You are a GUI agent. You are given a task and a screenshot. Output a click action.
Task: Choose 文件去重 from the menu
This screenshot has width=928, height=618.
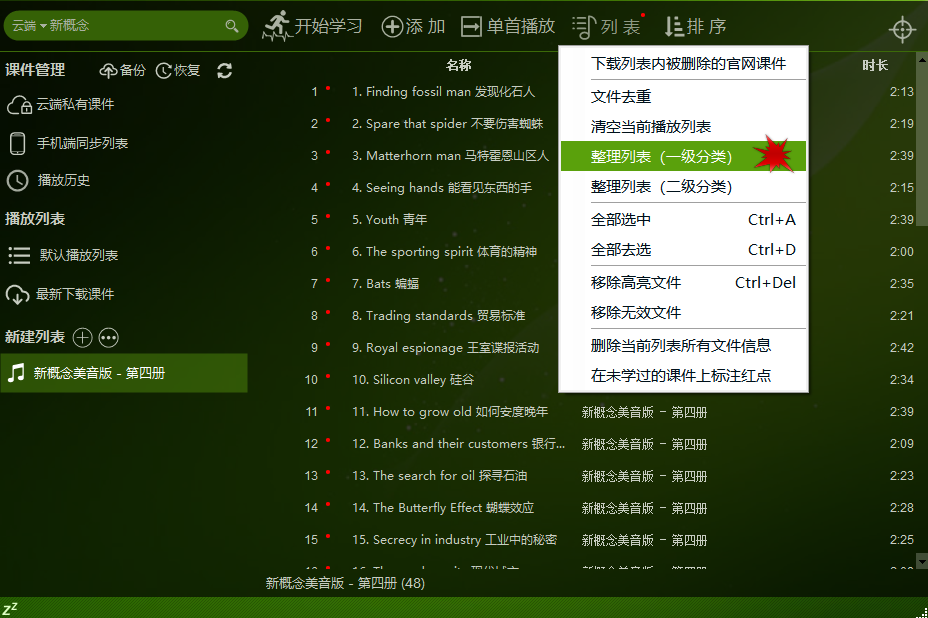tap(621, 97)
